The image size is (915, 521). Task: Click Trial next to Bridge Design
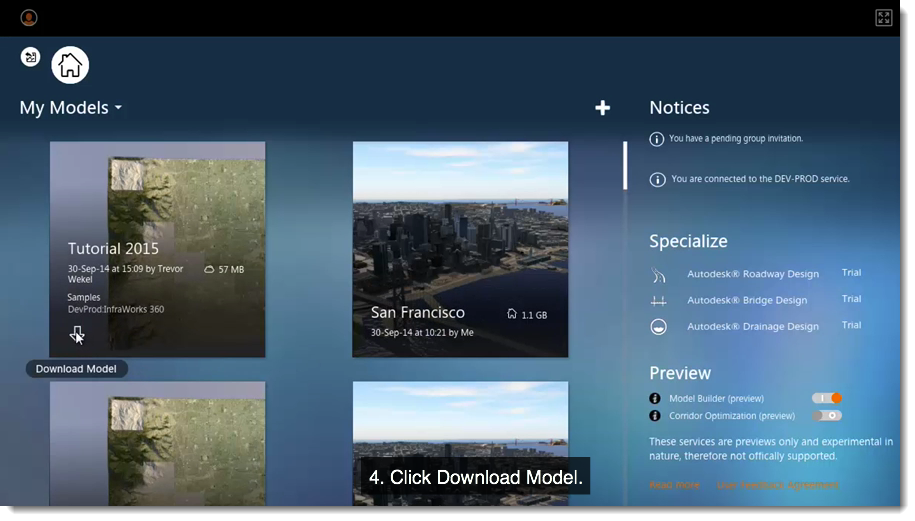pyautogui.click(x=851, y=299)
